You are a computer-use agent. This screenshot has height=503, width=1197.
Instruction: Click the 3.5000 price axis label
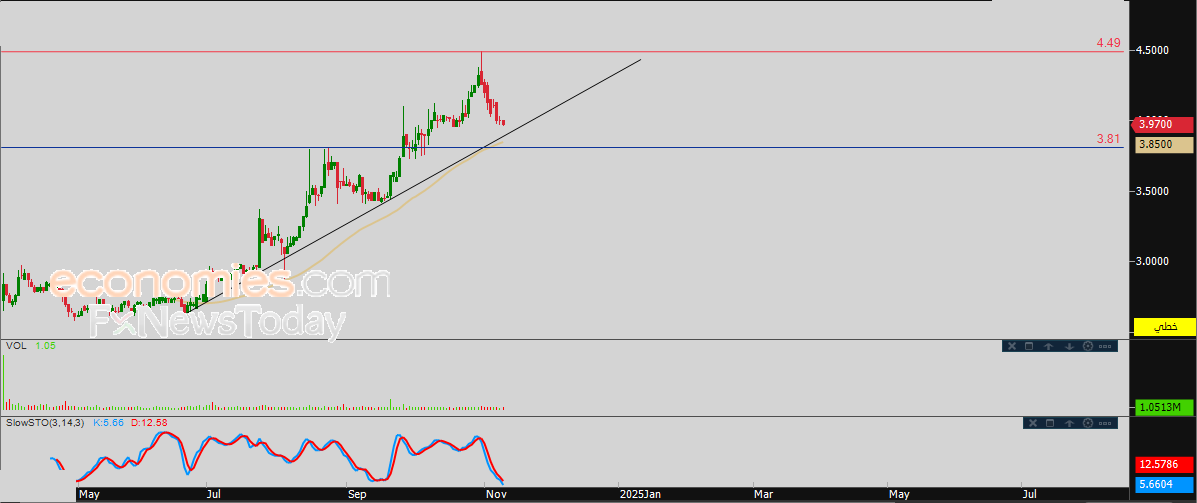[1154, 191]
